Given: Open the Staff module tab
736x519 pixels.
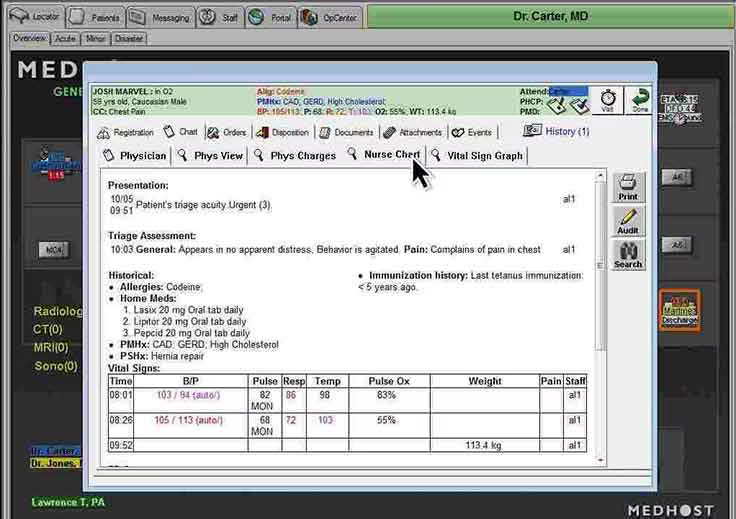Looking at the screenshot, I should (x=220, y=18).
